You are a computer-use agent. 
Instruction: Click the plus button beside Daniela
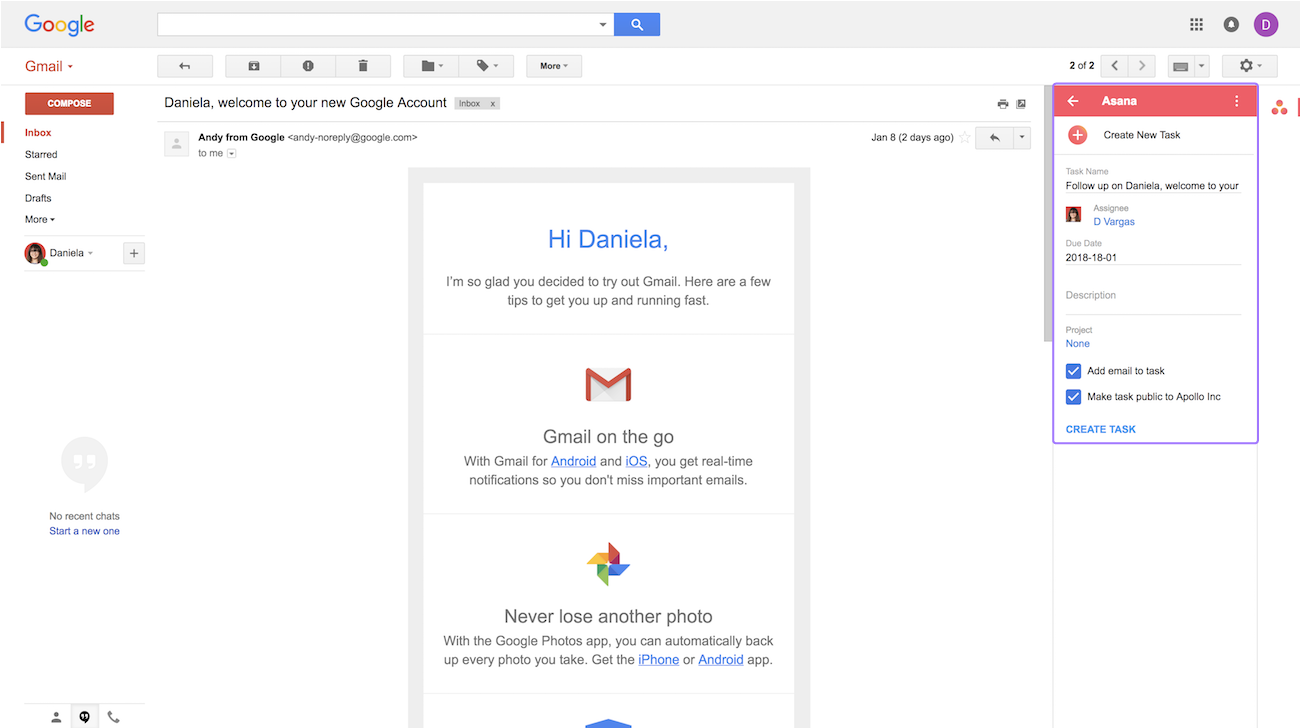coord(134,253)
